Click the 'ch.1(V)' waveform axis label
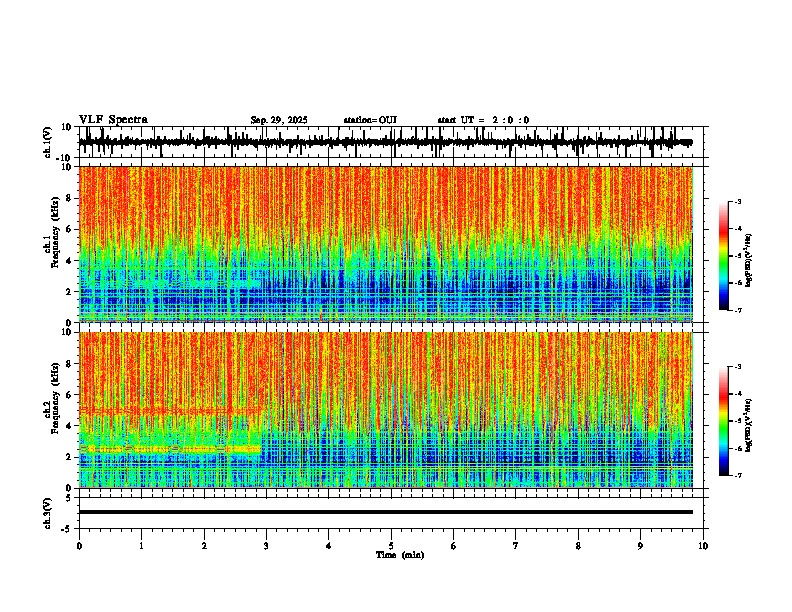The image size is (792, 612). [47, 142]
